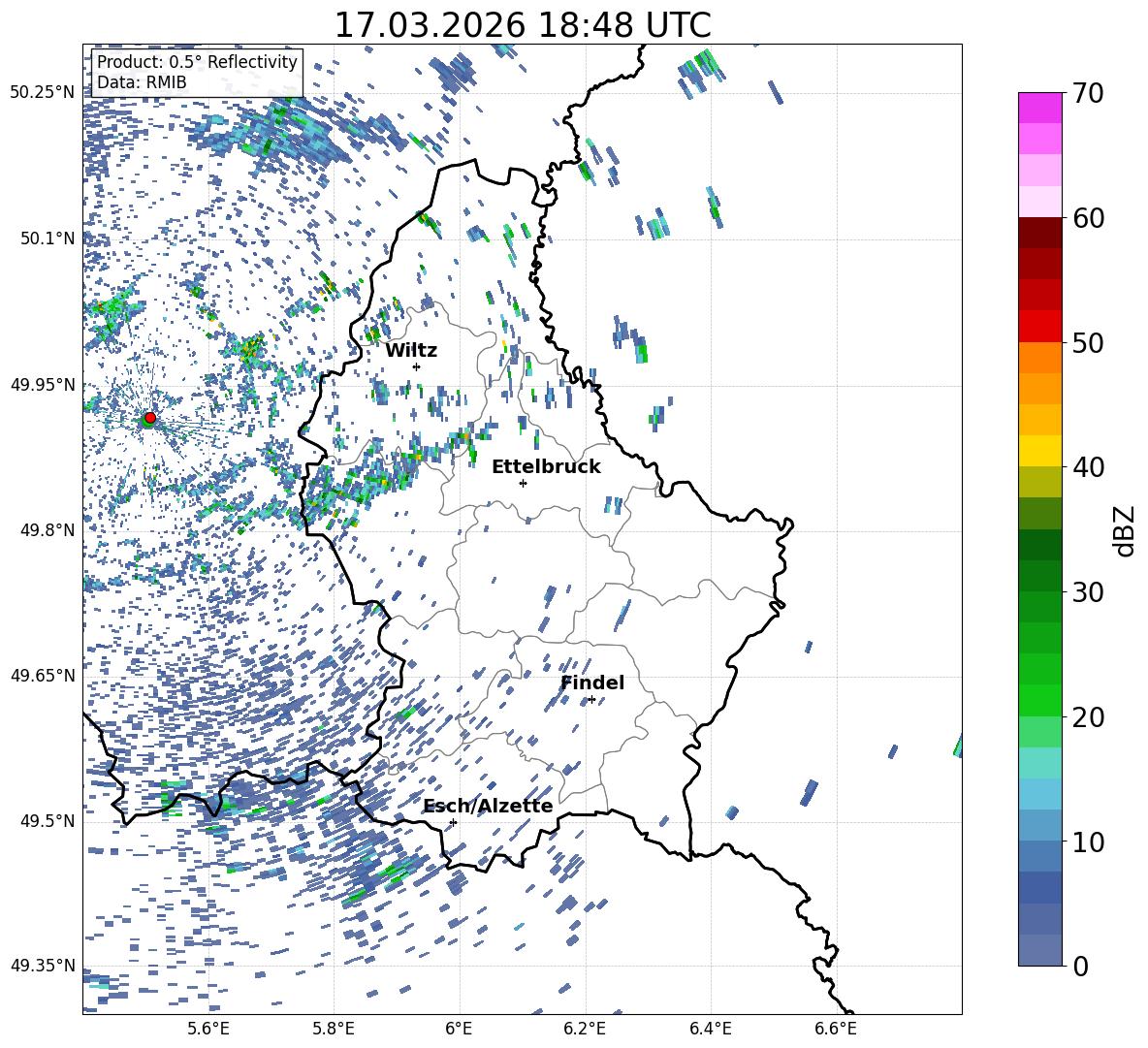Image resolution: width=1148 pixels, height=1048 pixels.
Task: Click the bright red 50 dBZ swatch
Action: (x=1040, y=327)
